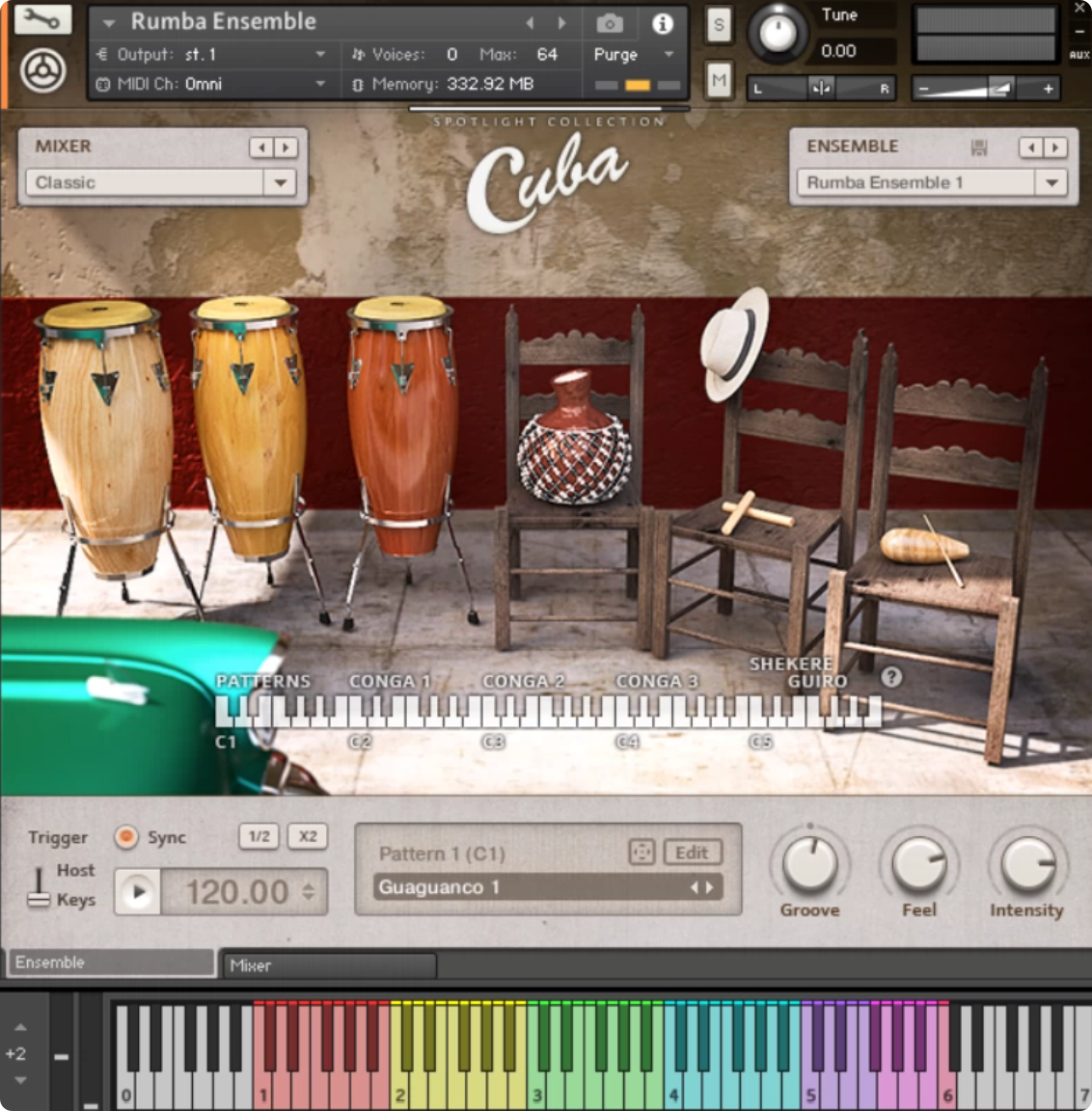Select previous pattern before Guaguanco 1
1092x1111 pixels.
pos(695,888)
